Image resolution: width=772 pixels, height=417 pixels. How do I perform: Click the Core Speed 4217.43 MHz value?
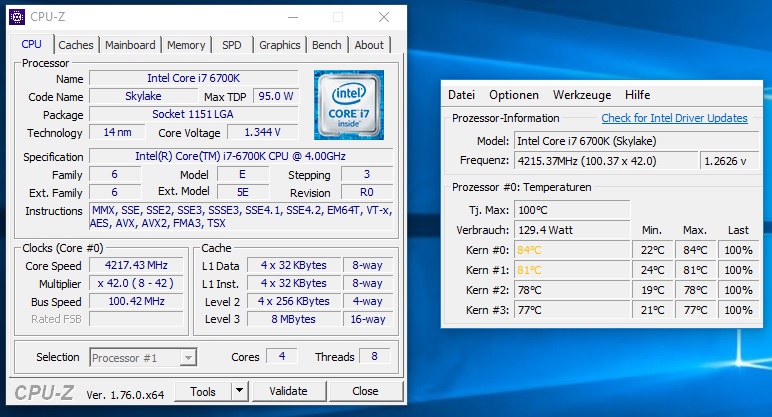tap(136, 265)
